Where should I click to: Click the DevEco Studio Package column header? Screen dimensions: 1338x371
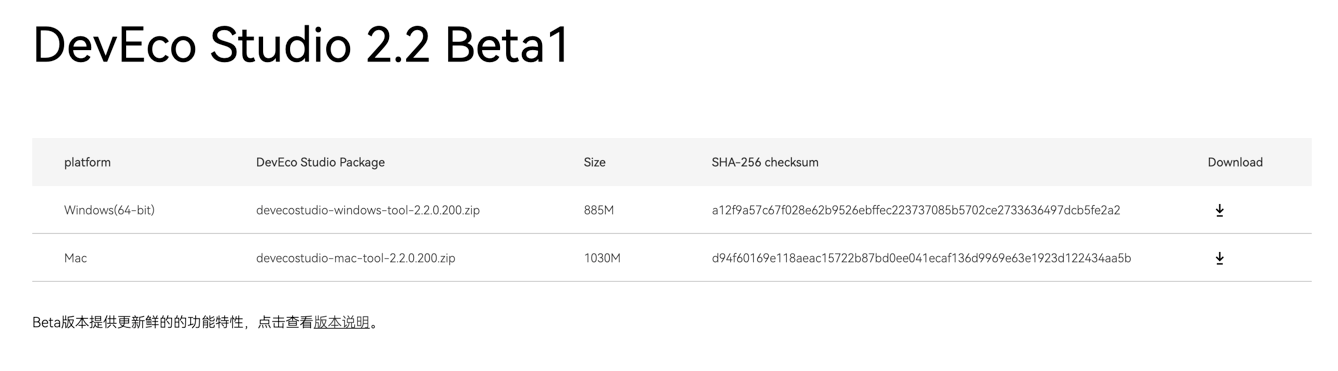pos(320,162)
